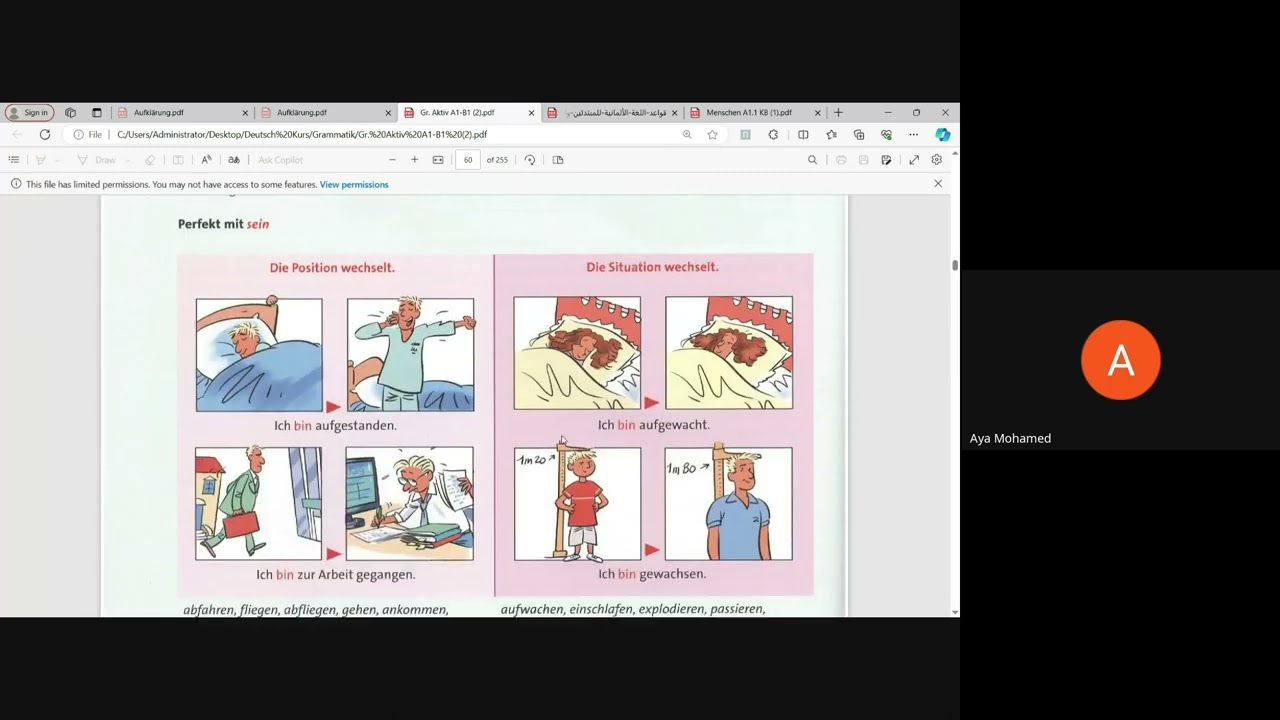1280x720 pixels.
Task: Open PDF viewer settings gear
Action: (937, 160)
